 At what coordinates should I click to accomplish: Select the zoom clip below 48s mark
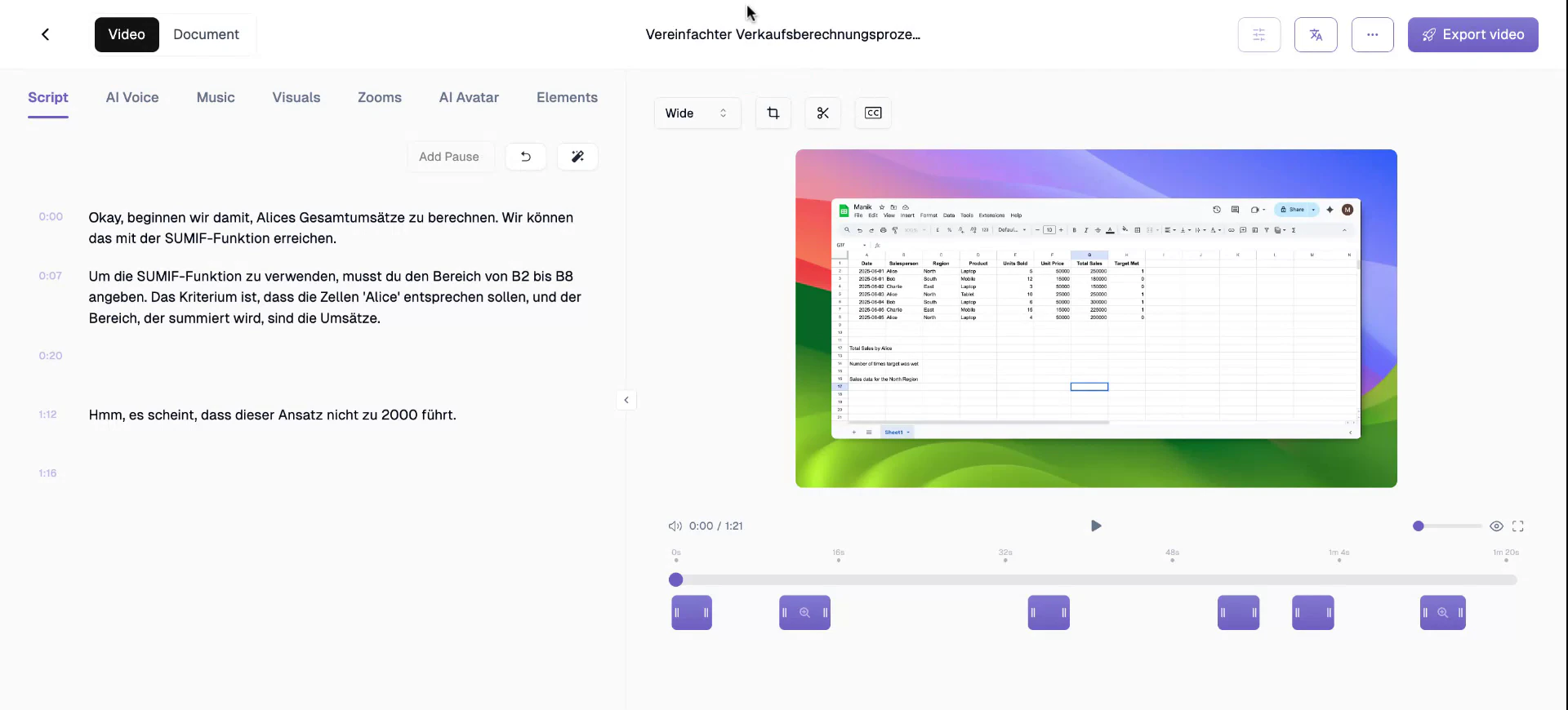pyautogui.click(x=1238, y=613)
